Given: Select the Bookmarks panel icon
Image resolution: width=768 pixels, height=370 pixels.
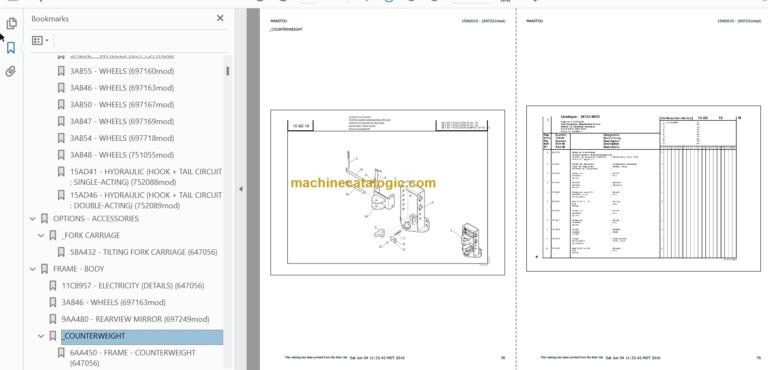Looking at the screenshot, I should click(x=11, y=48).
